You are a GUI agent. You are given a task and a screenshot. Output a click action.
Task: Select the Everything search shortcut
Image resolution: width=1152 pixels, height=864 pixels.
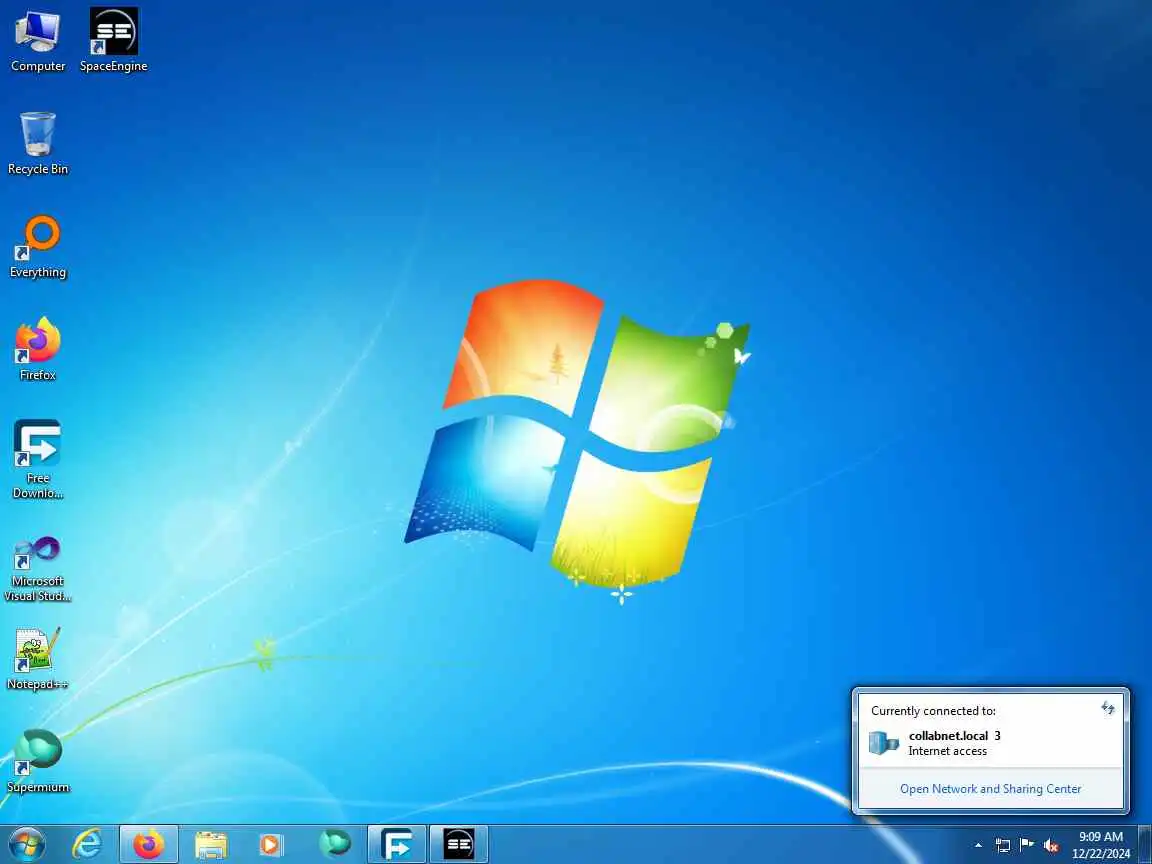[x=37, y=246]
